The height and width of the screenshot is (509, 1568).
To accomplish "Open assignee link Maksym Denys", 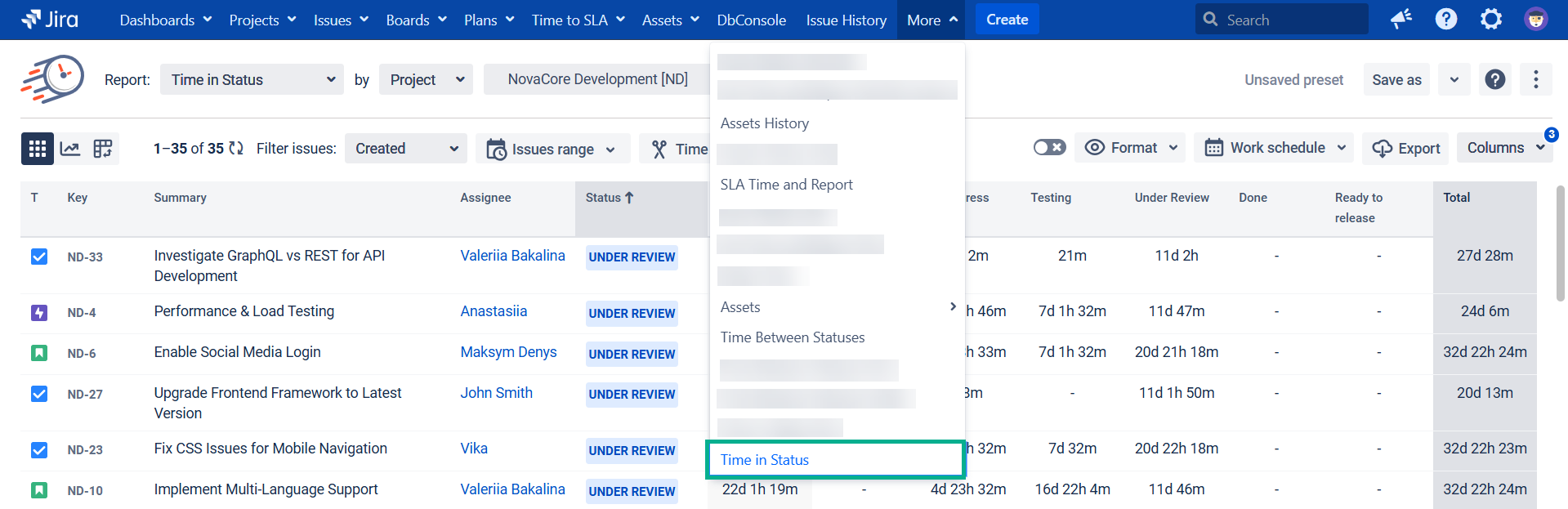I will (x=508, y=352).
